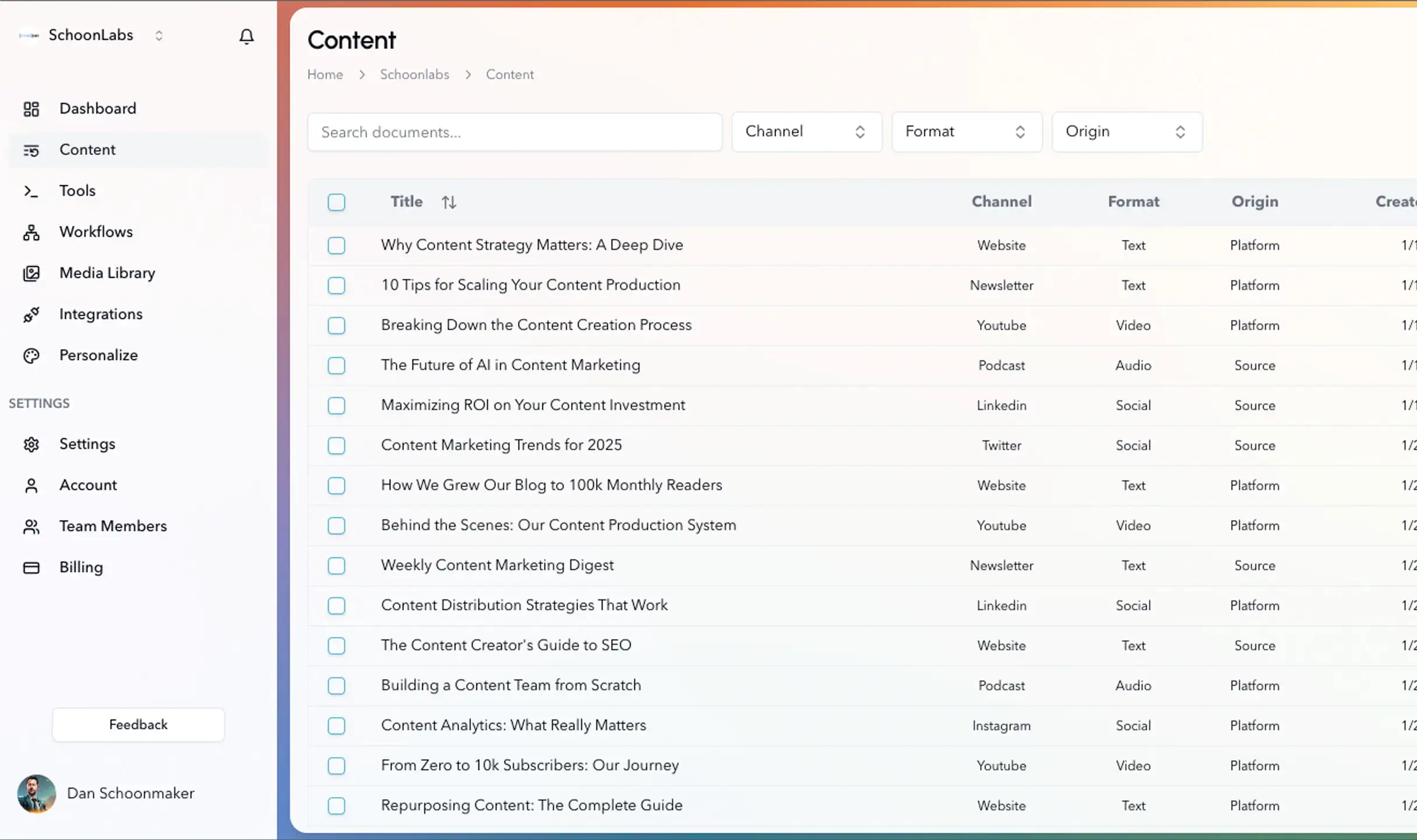Toggle the Title column sort arrows
Viewport: 1417px width, 840px height.
click(x=449, y=202)
